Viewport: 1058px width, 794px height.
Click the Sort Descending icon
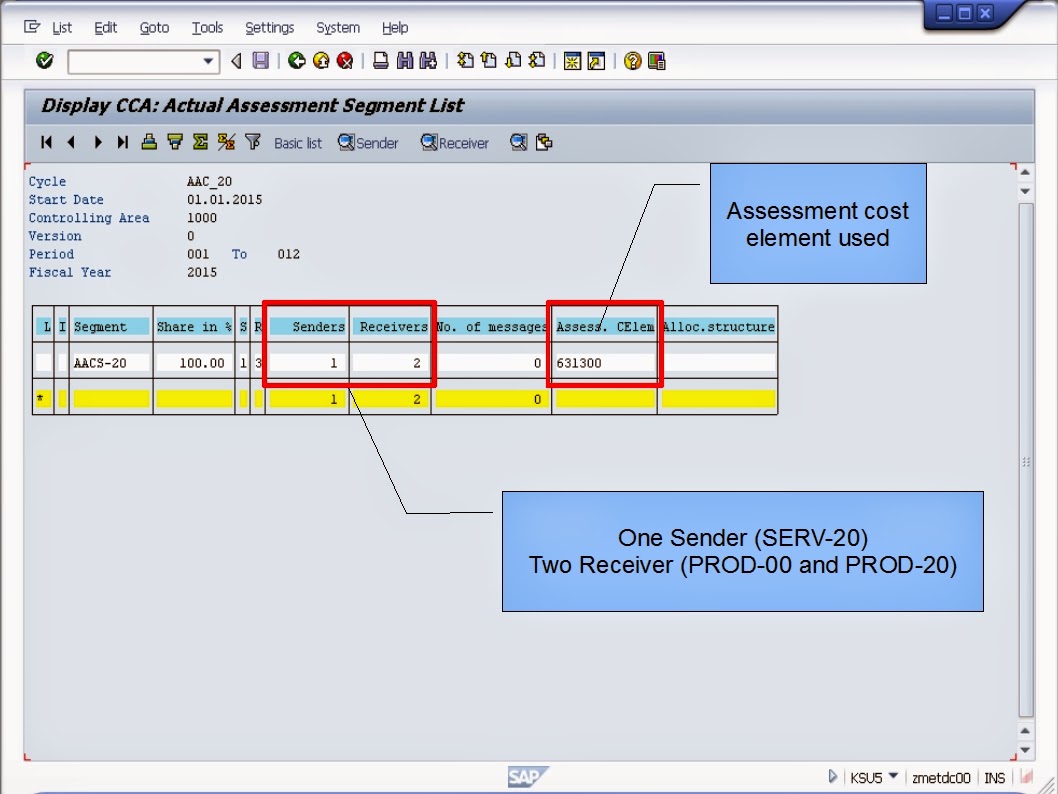tap(175, 142)
